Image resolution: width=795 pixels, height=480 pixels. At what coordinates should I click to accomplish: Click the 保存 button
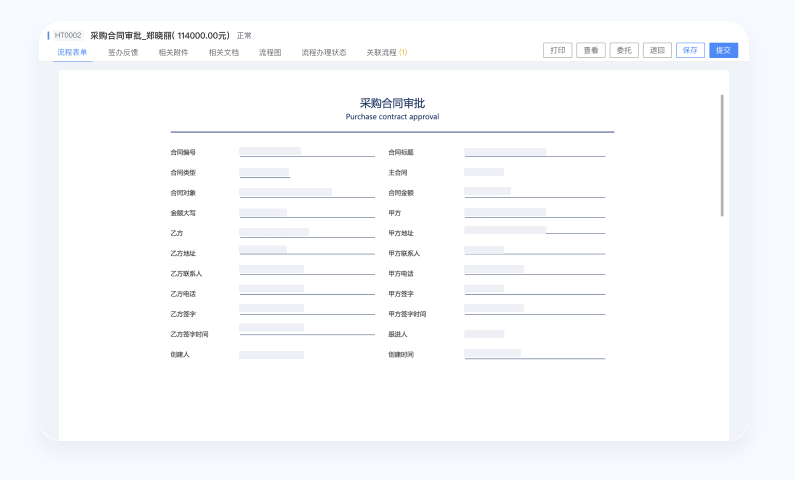[690, 50]
